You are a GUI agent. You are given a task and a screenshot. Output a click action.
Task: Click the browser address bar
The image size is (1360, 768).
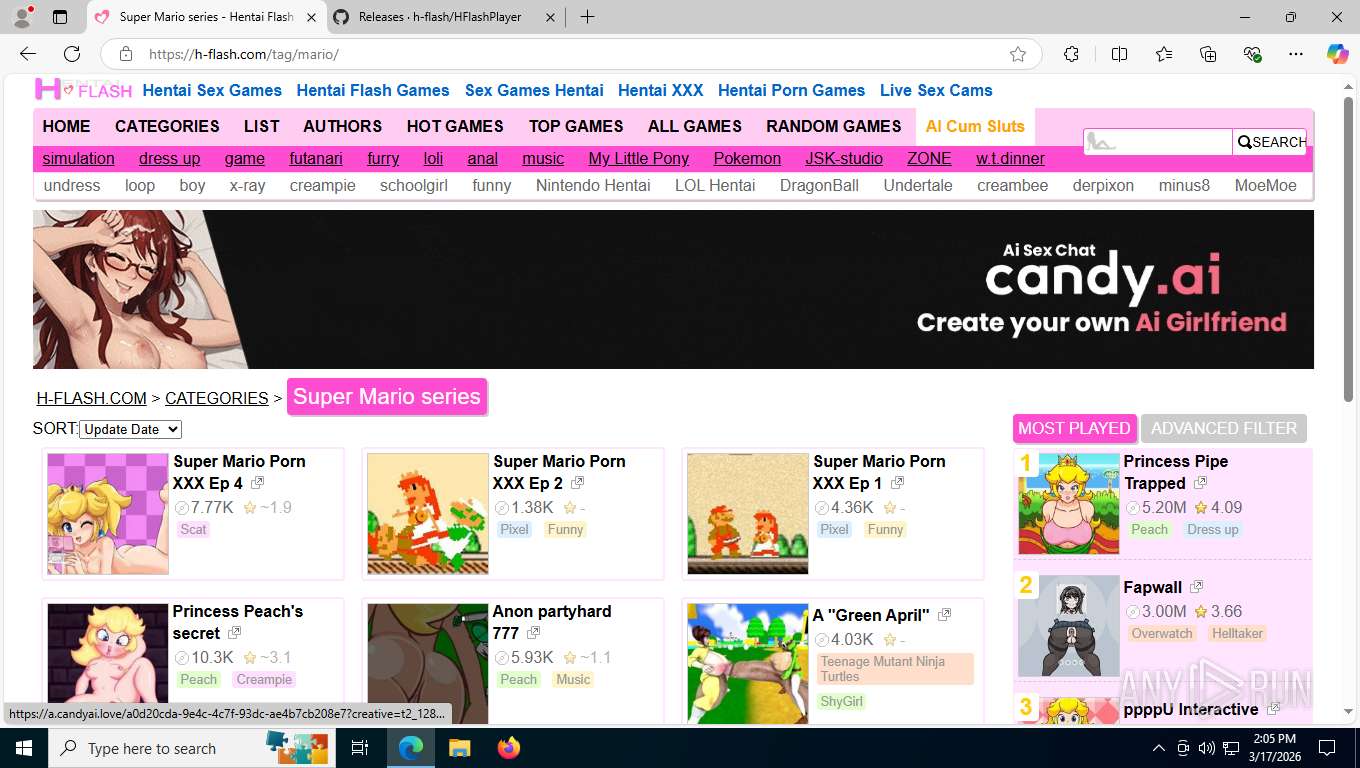(570, 54)
